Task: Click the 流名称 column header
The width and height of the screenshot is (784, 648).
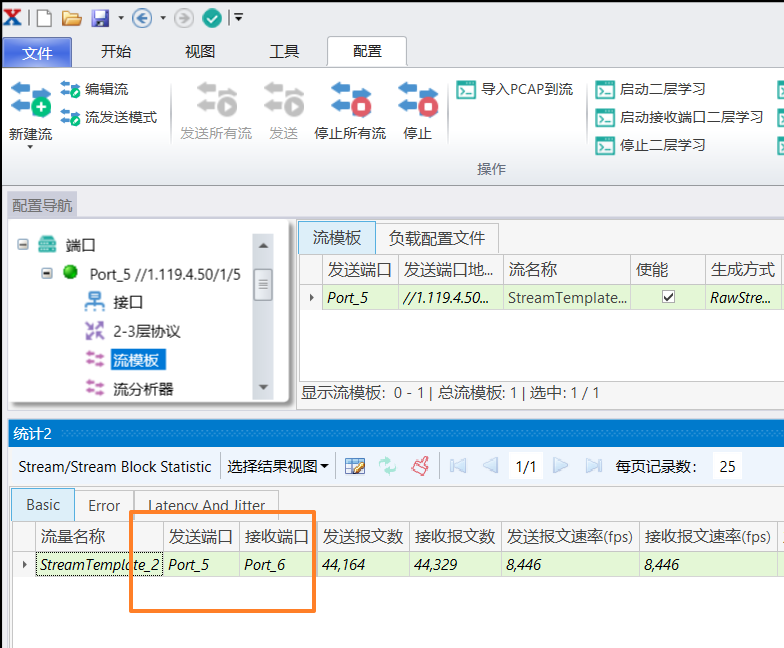Action: click(566, 270)
